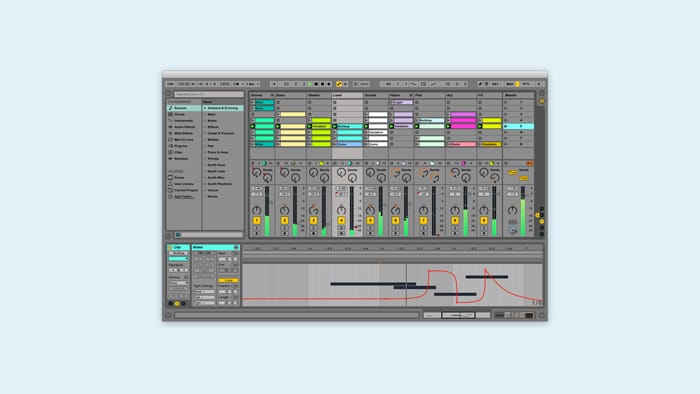Click the browser search field
Viewport: 700px width, 394px height.
pos(209,94)
